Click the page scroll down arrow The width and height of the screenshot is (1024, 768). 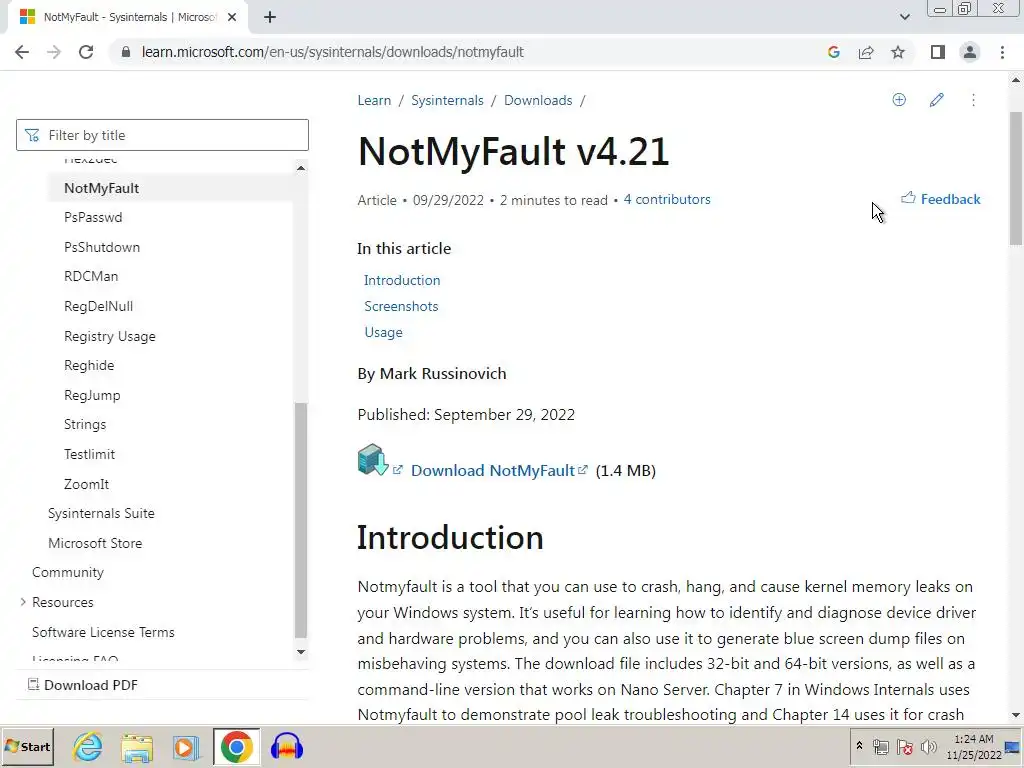click(x=1016, y=715)
